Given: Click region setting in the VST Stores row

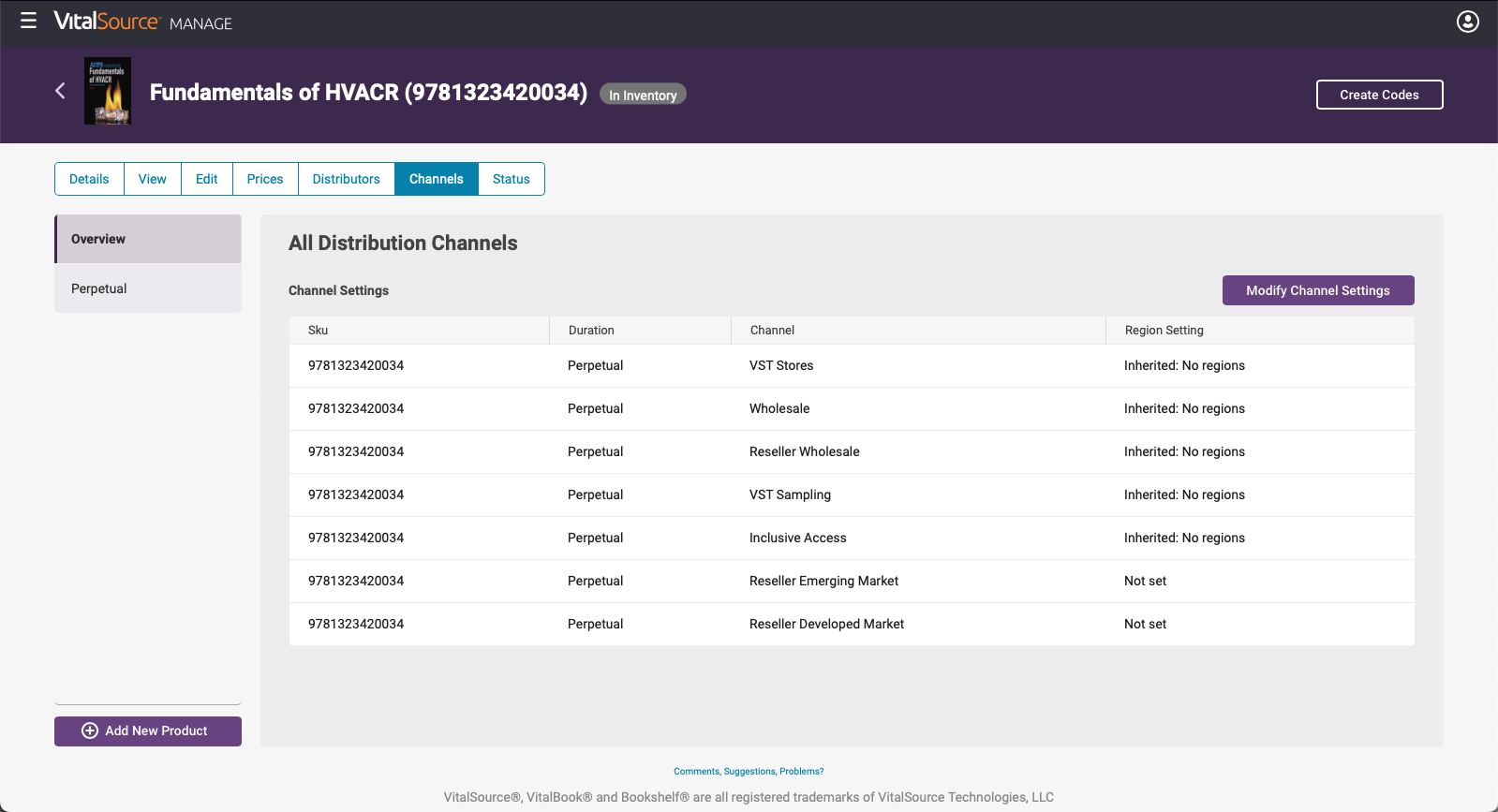Looking at the screenshot, I should 1184,366.
